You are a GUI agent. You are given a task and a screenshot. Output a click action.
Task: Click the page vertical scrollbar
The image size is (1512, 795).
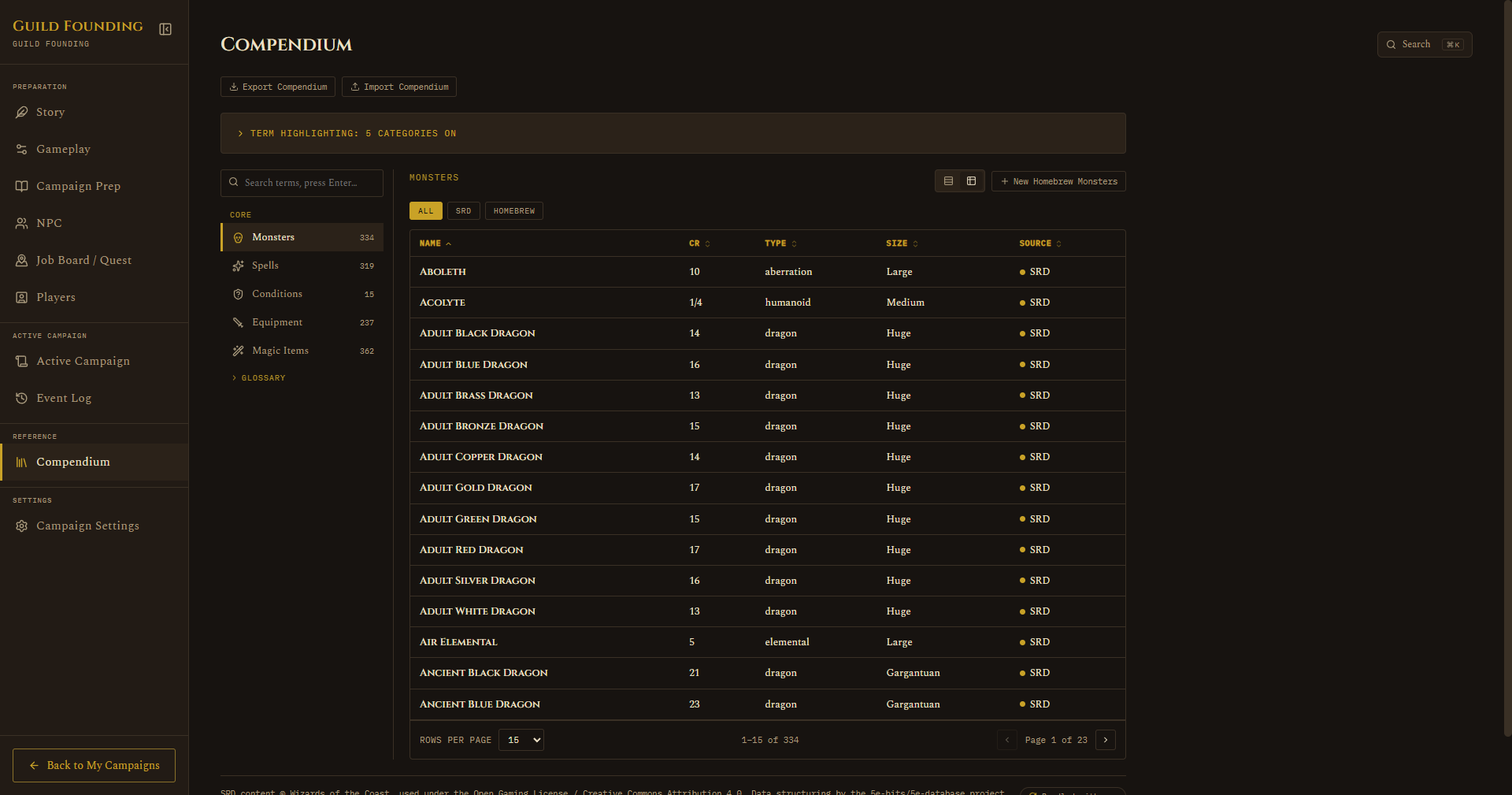(1507, 368)
